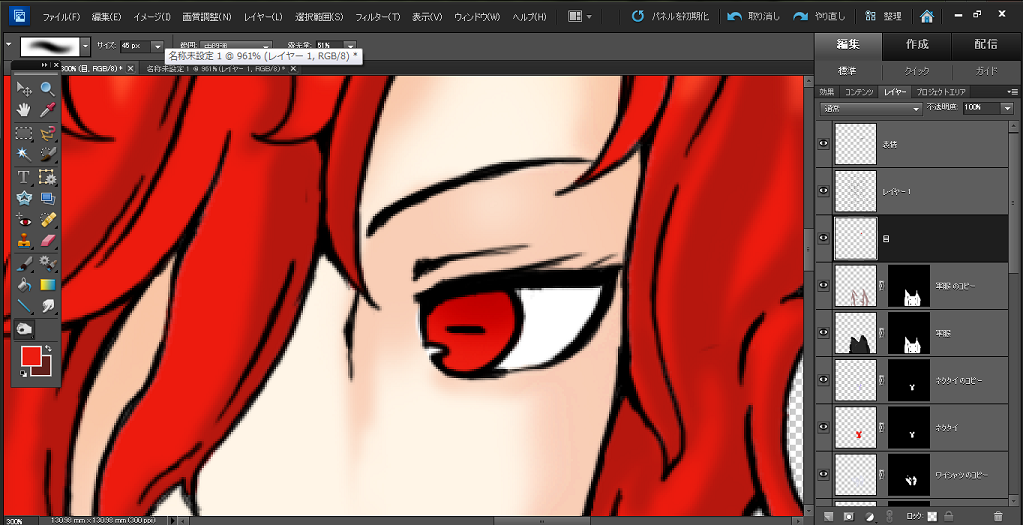Select the Red Eye Removal tool
Viewport: 1023px width, 525px height.
click(x=24, y=220)
